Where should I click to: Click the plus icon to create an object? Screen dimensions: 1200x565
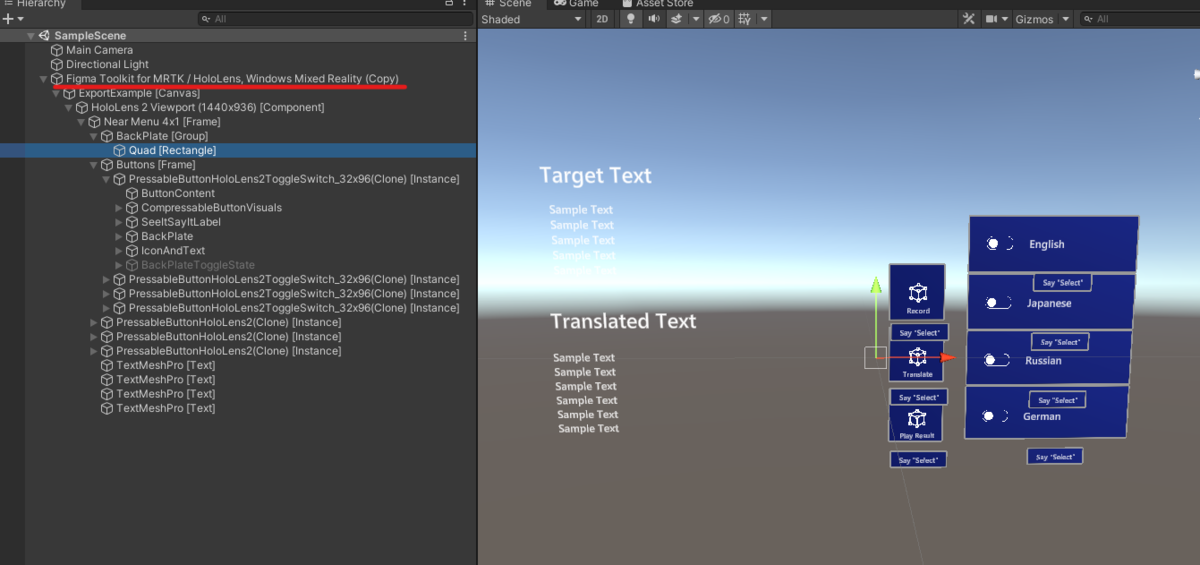coord(7,19)
